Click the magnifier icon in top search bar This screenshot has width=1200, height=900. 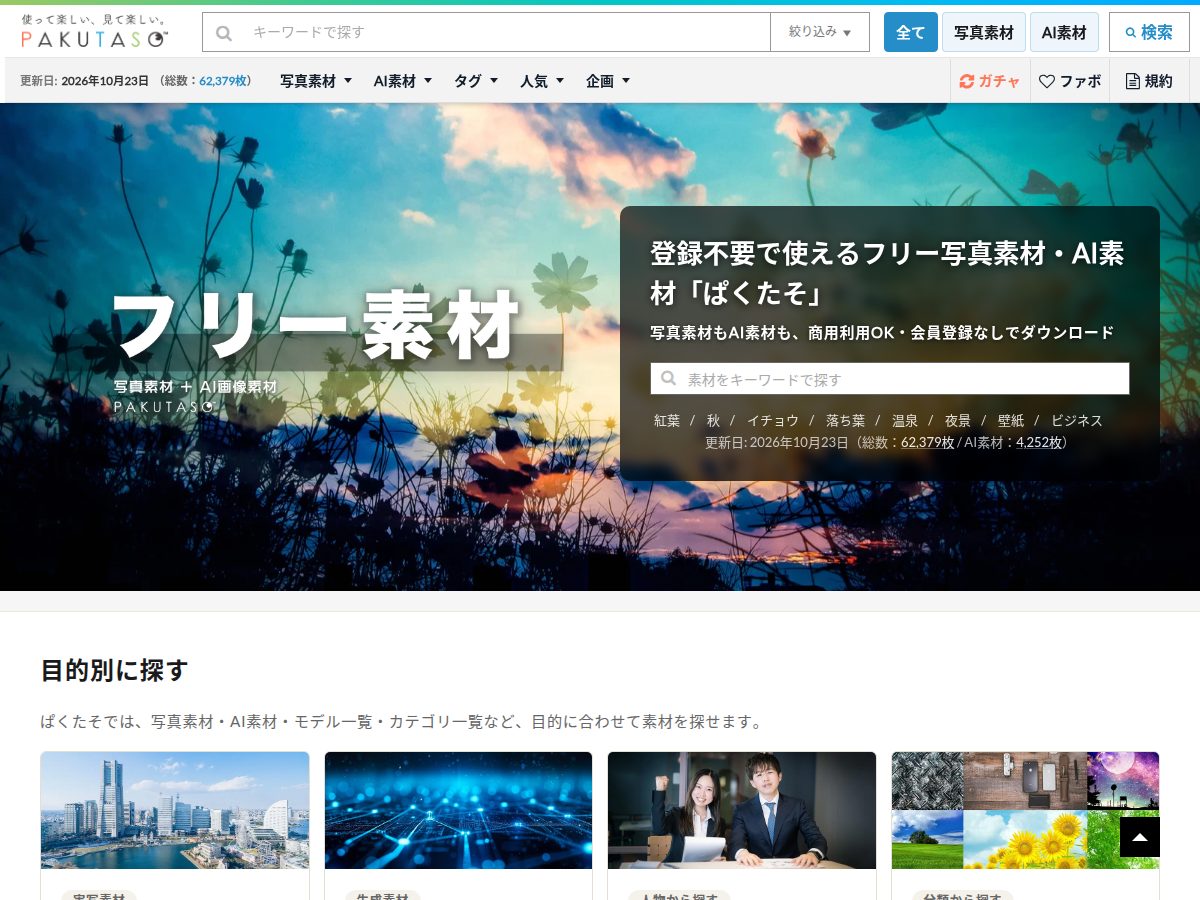(224, 32)
